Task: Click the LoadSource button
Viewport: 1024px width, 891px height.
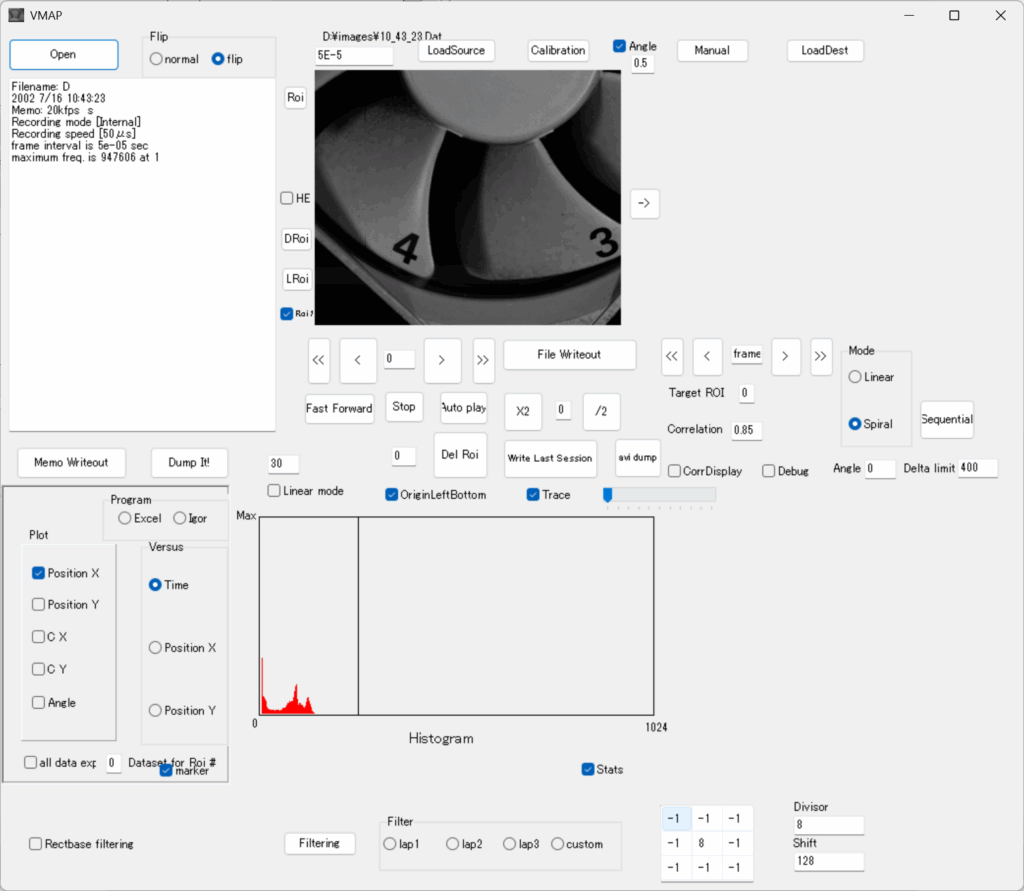Action: click(456, 50)
